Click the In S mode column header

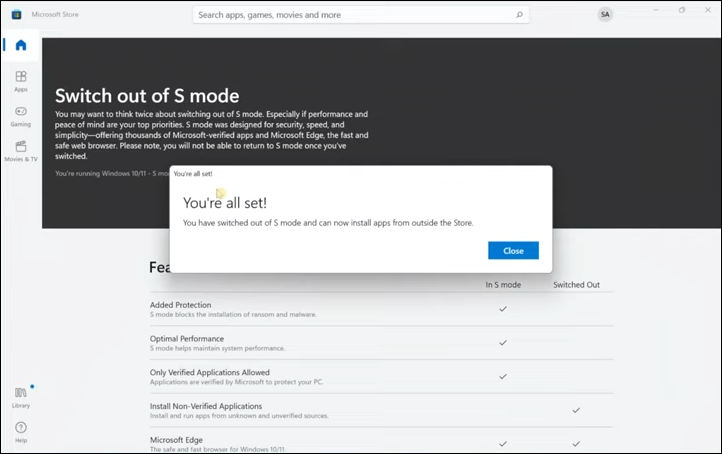point(503,285)
